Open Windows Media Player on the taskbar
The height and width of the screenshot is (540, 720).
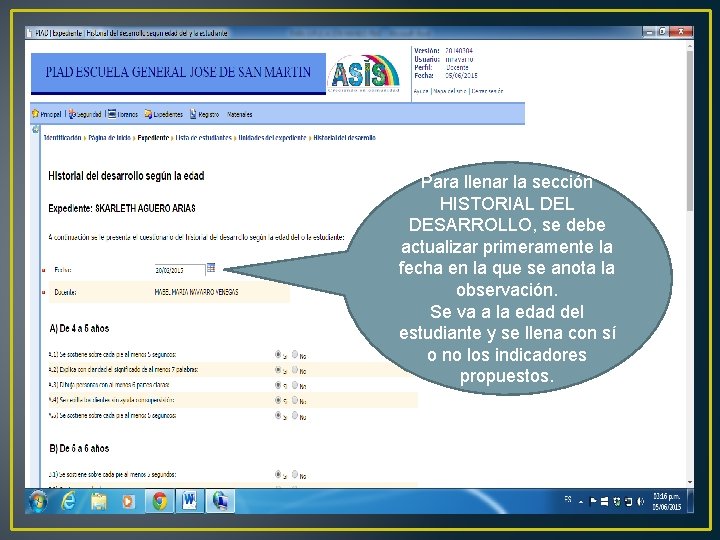128,501
